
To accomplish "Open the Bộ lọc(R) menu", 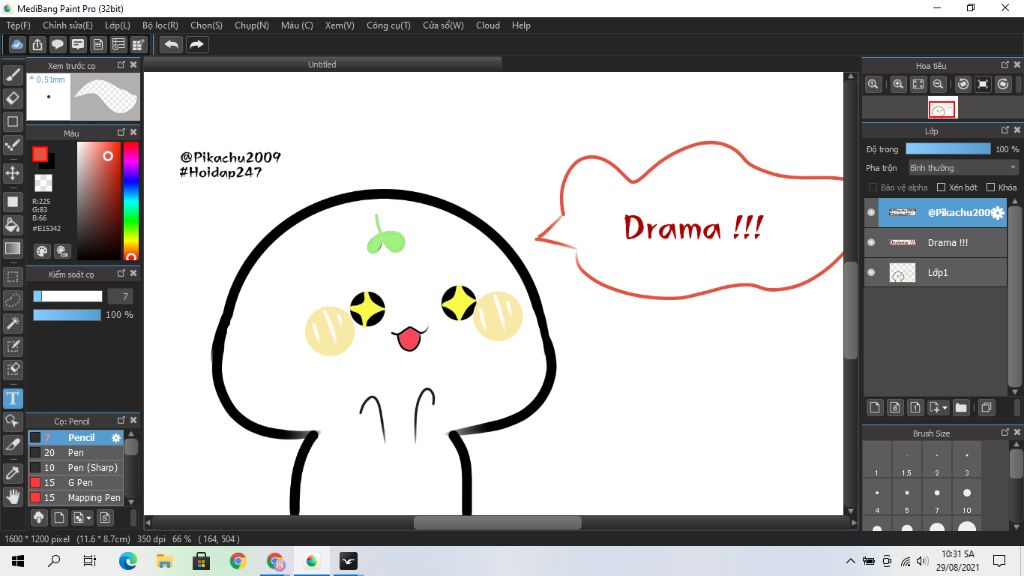I will point(160,25).
